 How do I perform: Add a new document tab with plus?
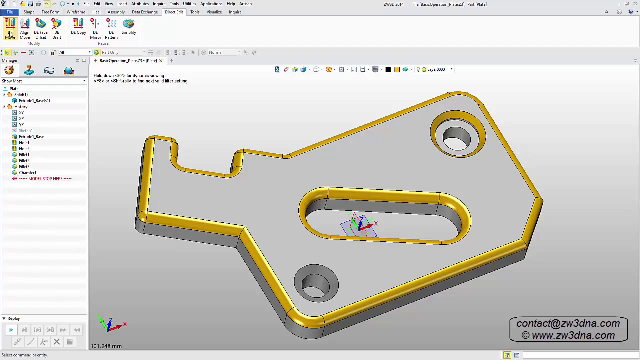(171, 60)
